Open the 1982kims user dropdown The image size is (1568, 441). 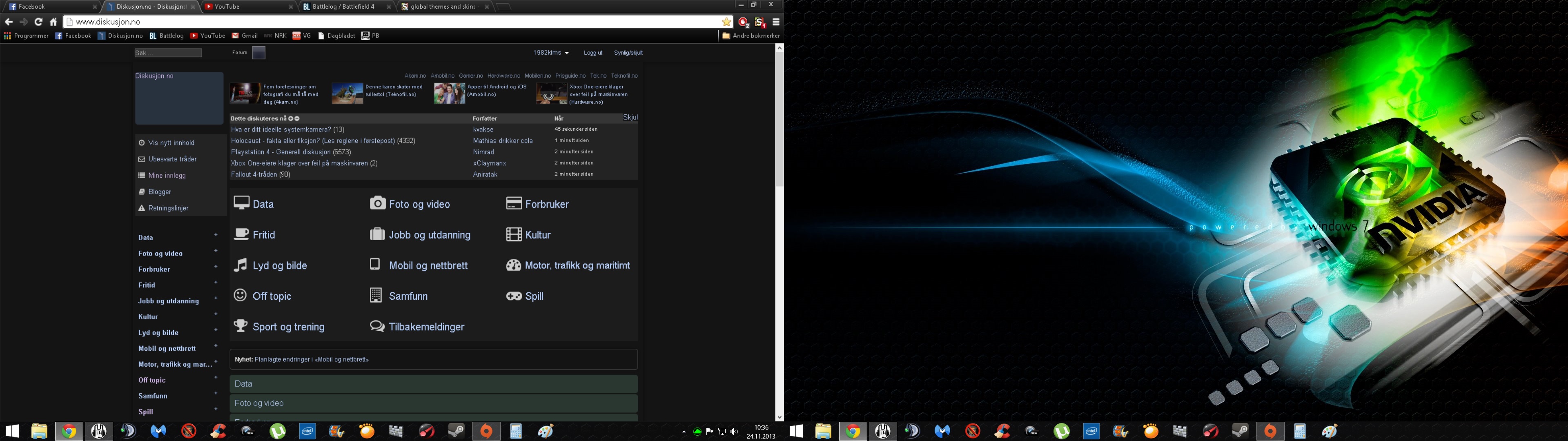coord(551,53)
